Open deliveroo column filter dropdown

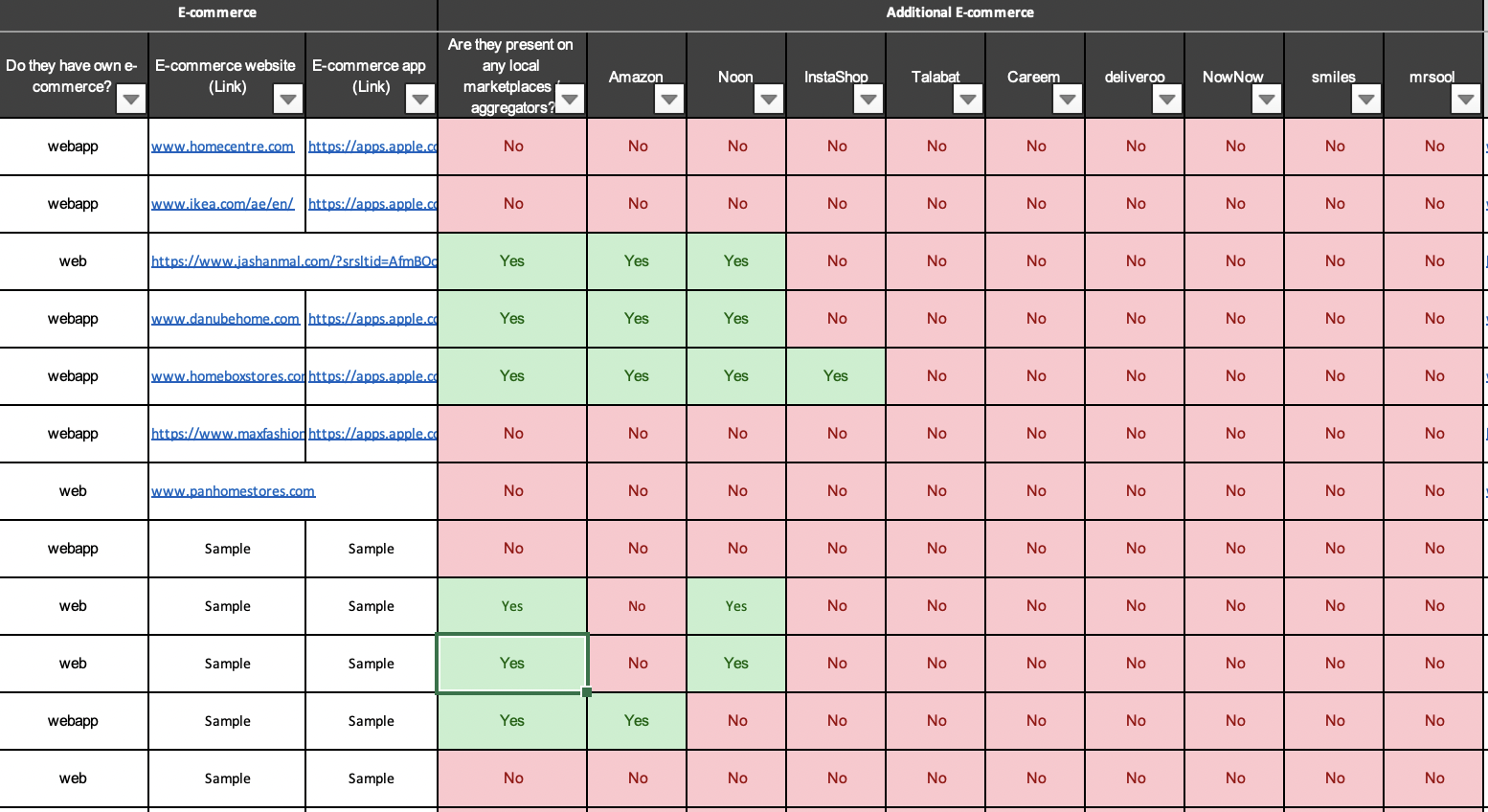(x=1167, y=99)
